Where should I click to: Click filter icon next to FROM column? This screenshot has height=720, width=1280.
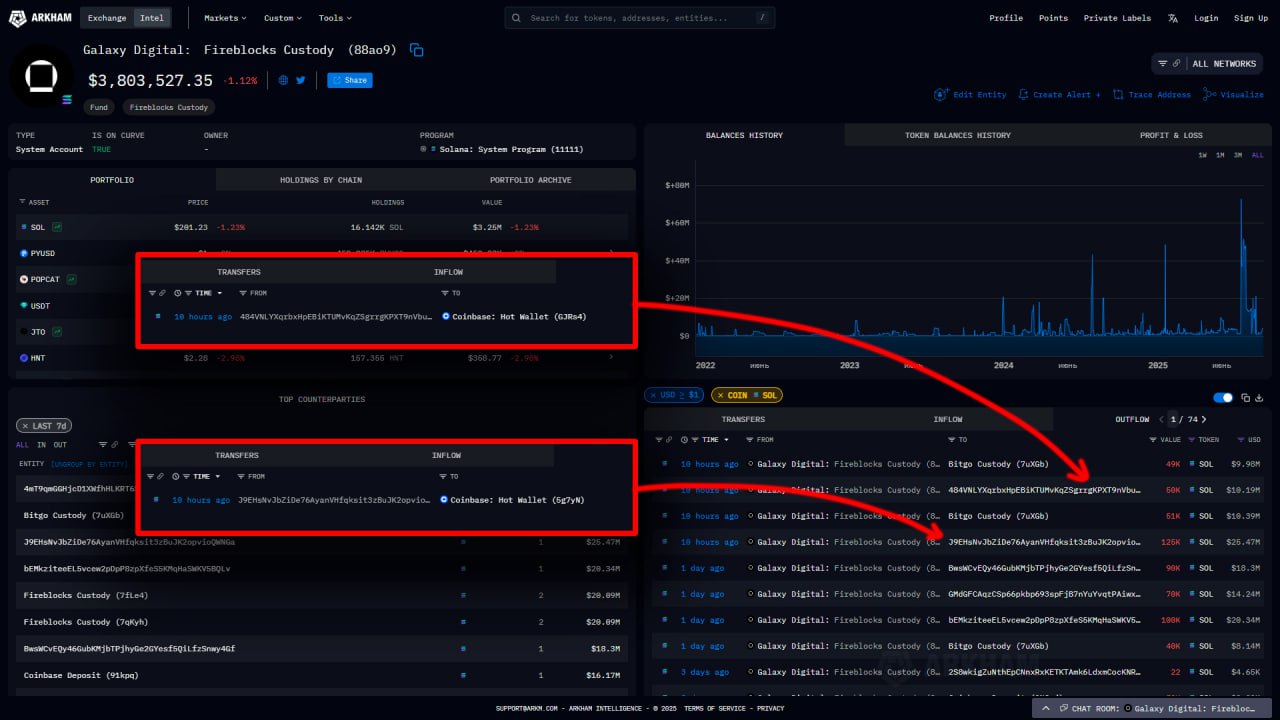click(x=751, y=439)
